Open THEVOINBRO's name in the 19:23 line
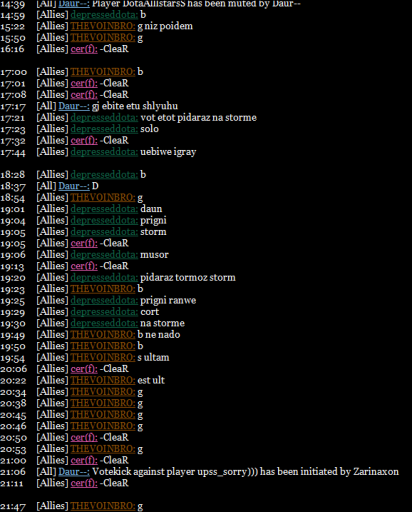This screenshot has width=412, height=512. pyautogui.click(x=103, y=289)
